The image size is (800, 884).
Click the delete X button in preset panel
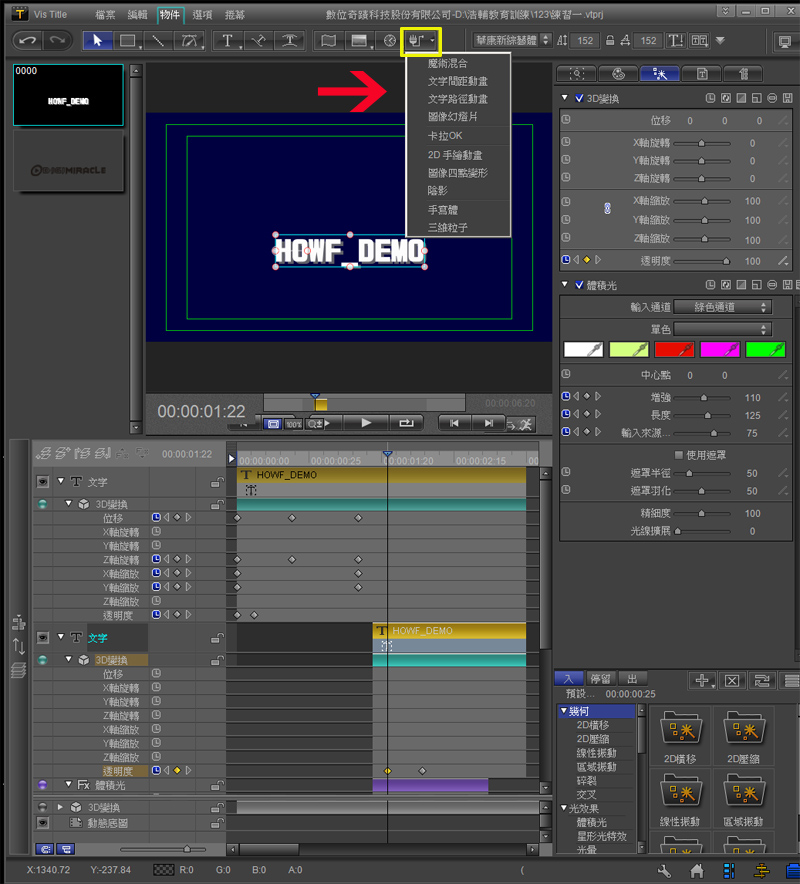click(732, 680)
